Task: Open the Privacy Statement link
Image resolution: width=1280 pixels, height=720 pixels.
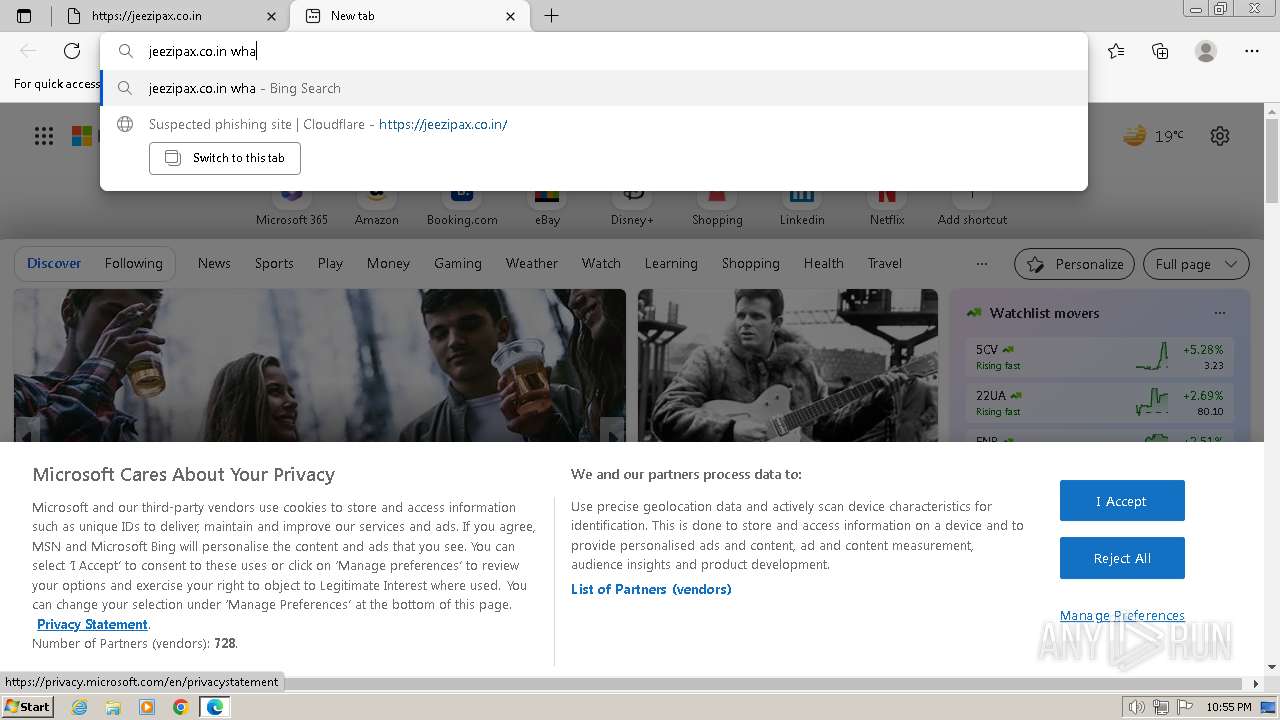Action: pyautogui.click(x=92, y=624)
